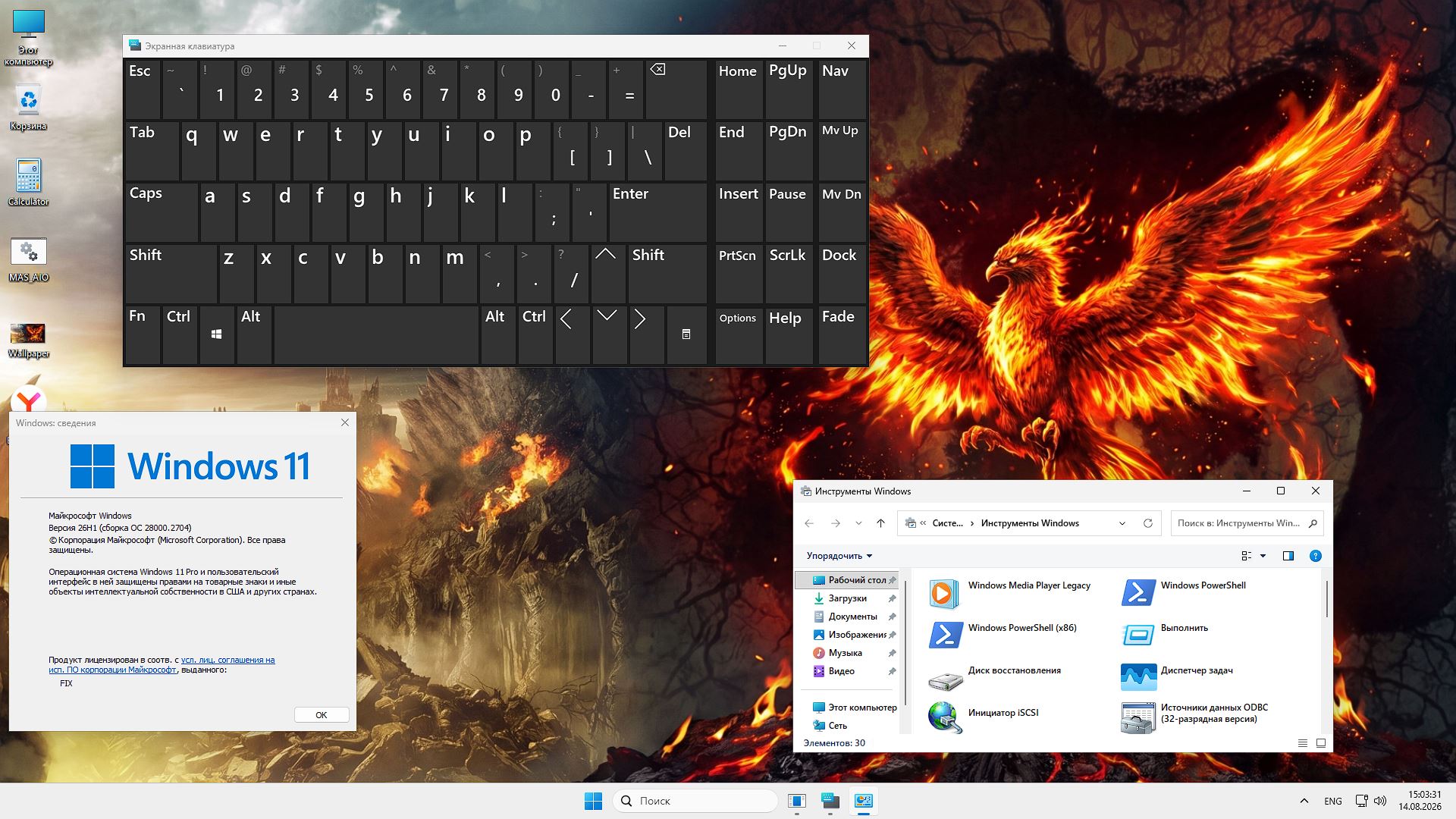This screenshot has height=819, width=1456.
Task: Open Диск восстановления recovery drive tool
Action: (x=995, y=678)
